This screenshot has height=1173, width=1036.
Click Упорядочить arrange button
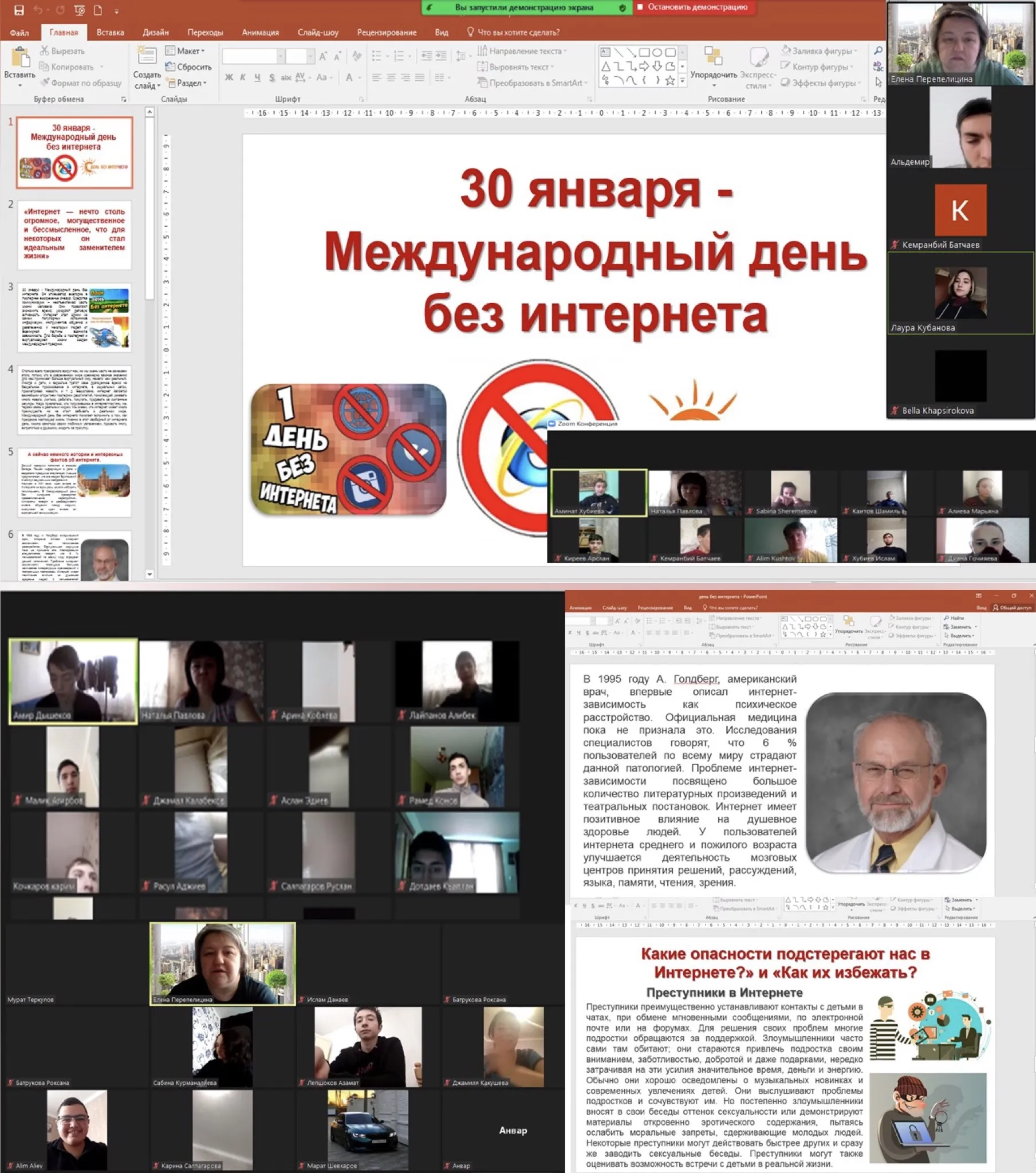coord(714,66)
